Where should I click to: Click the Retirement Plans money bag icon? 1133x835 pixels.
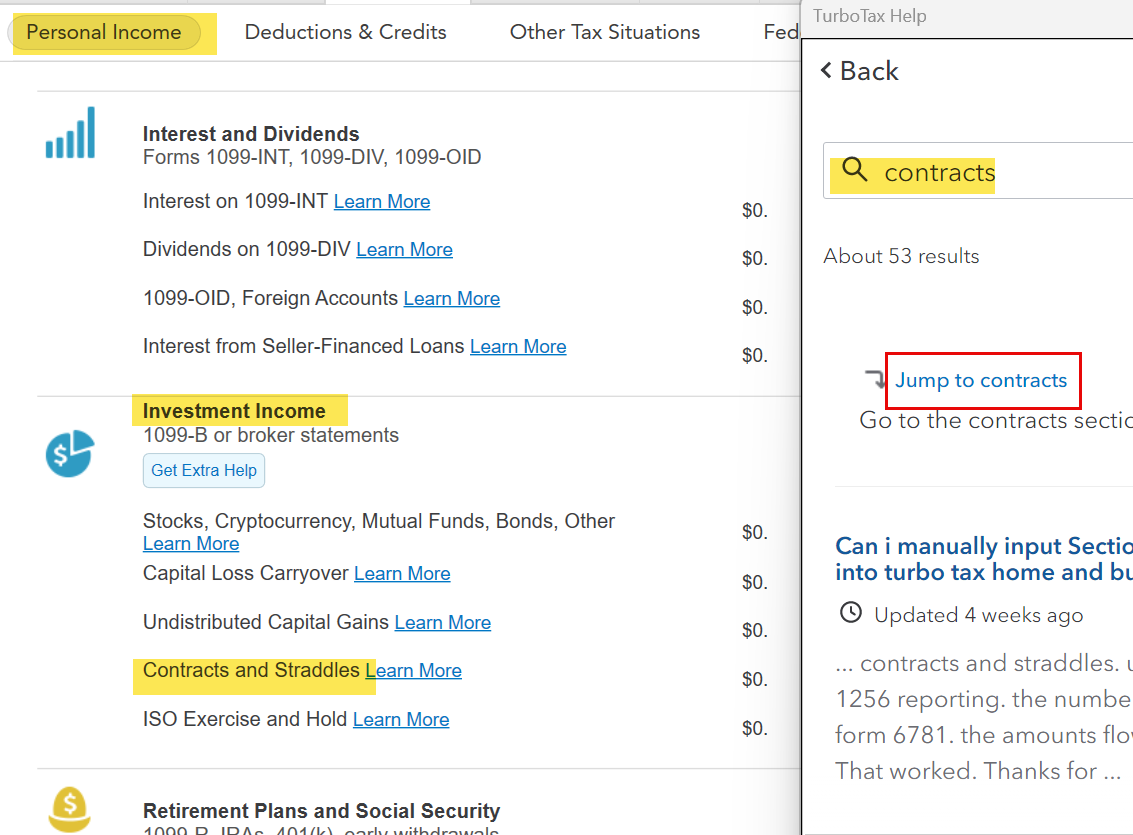(69, 810)
